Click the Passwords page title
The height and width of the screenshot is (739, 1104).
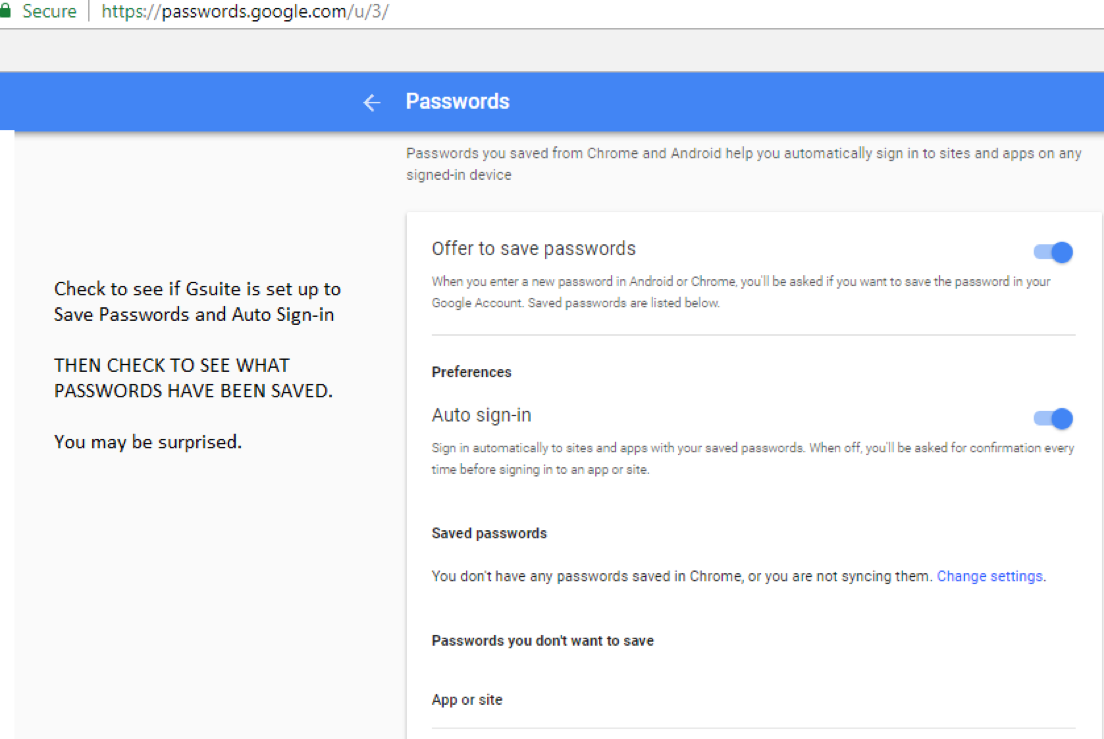(458, 101)
